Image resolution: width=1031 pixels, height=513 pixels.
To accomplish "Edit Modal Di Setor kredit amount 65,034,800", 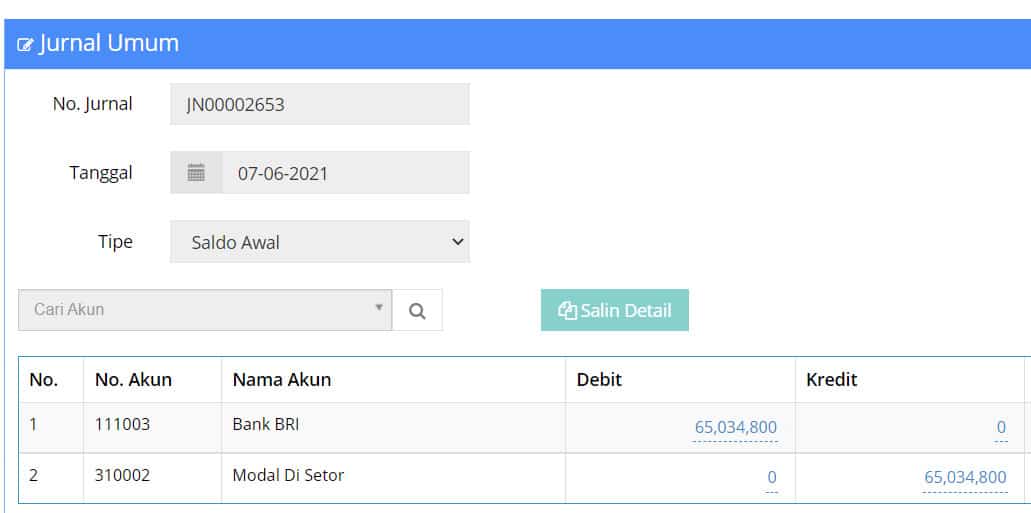I will [965, 477].
